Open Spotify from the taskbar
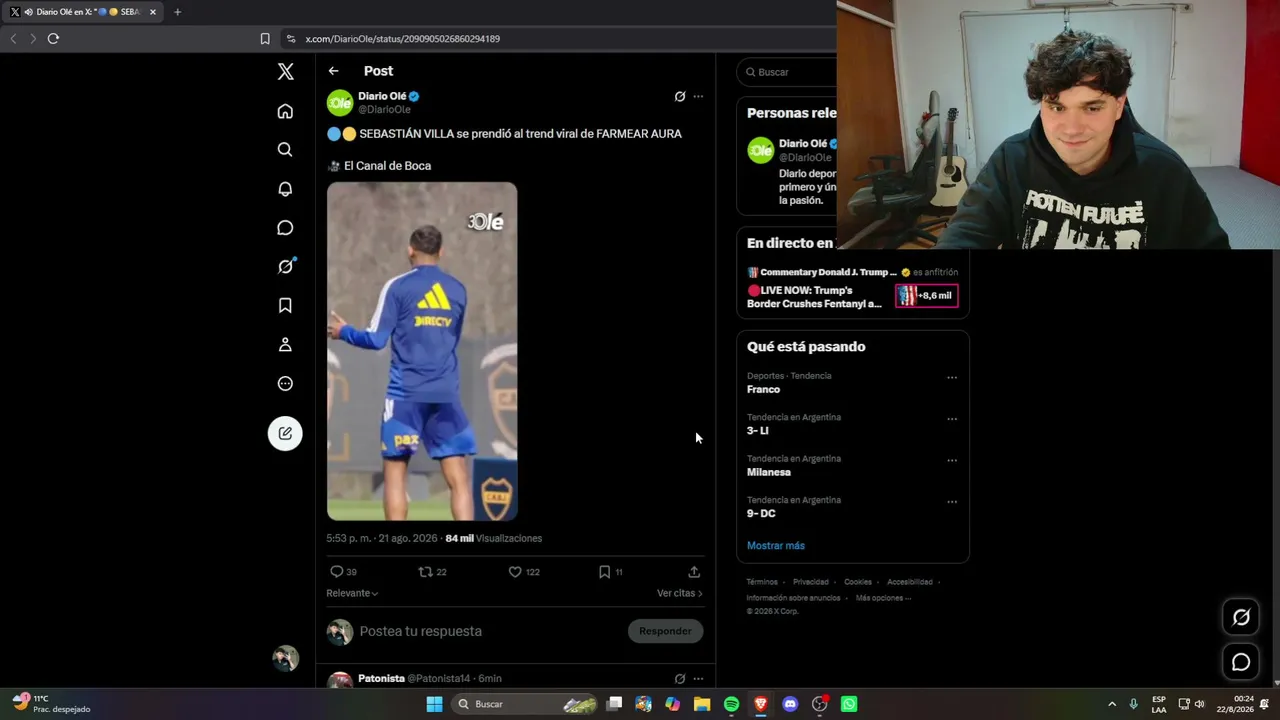The width and height of the screenshot is (1280, 720). [731, 704]
